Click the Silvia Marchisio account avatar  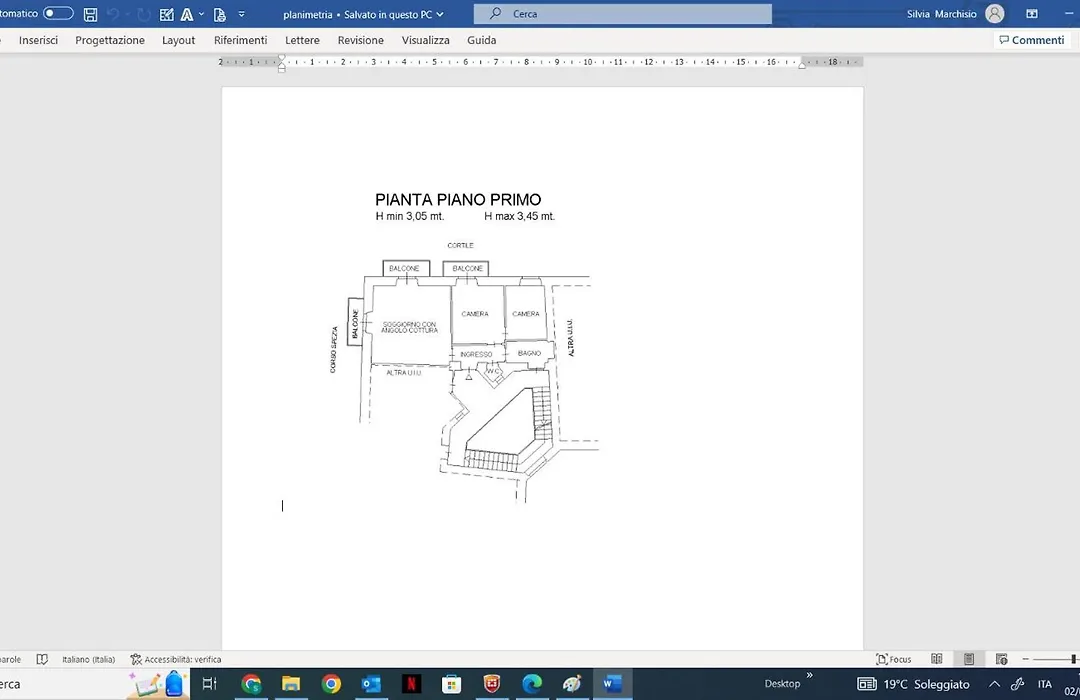[995, 14]
